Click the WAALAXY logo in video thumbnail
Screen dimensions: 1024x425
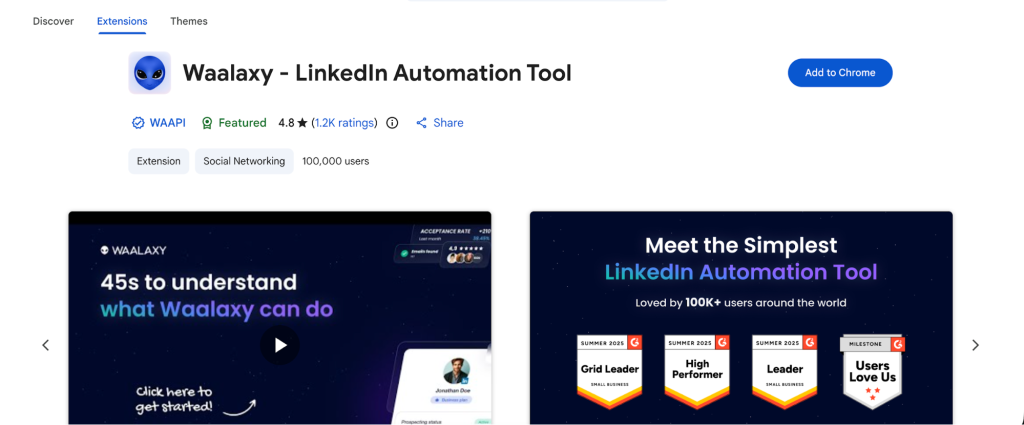[x=133, y=250]
